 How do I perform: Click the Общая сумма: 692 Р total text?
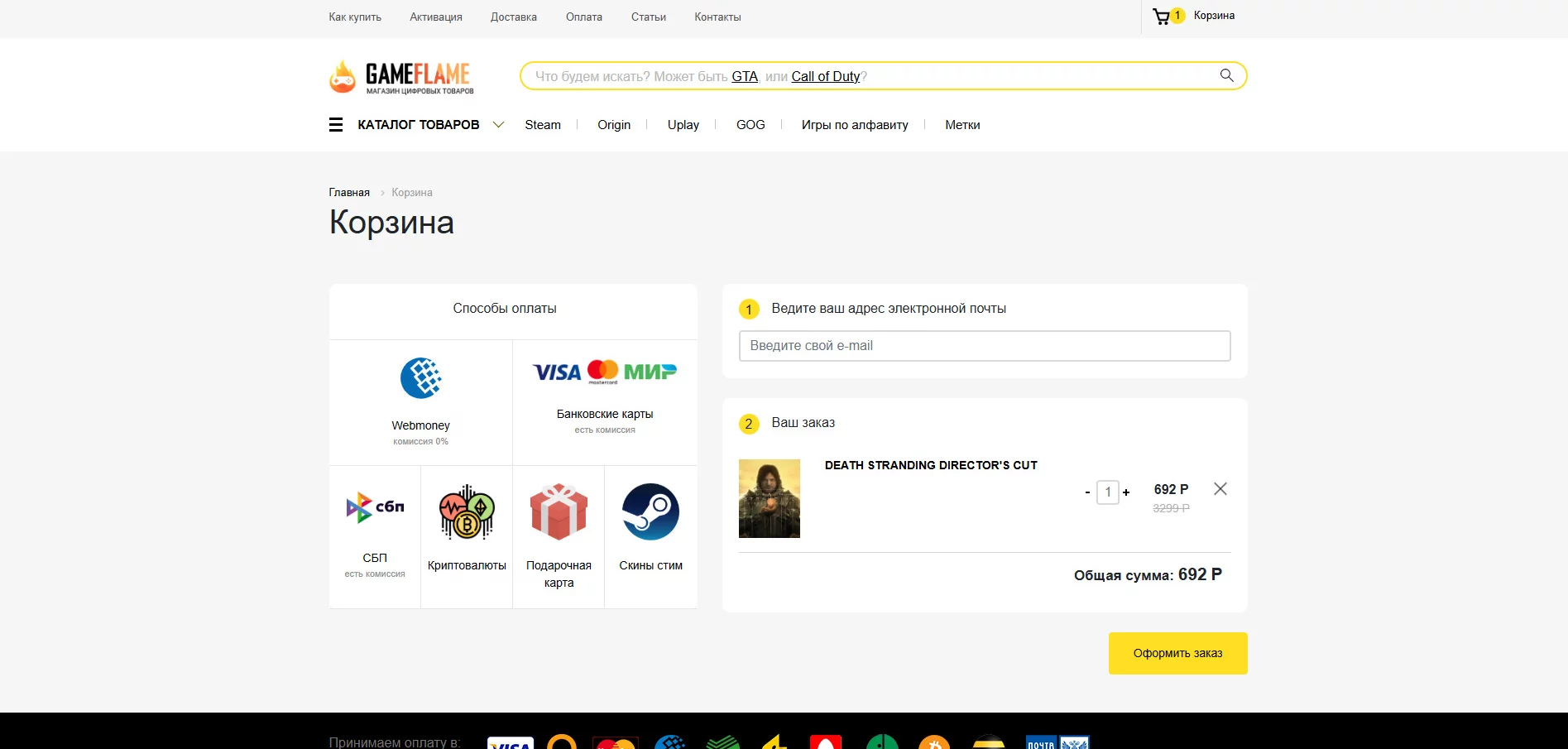coord(1148,575)
